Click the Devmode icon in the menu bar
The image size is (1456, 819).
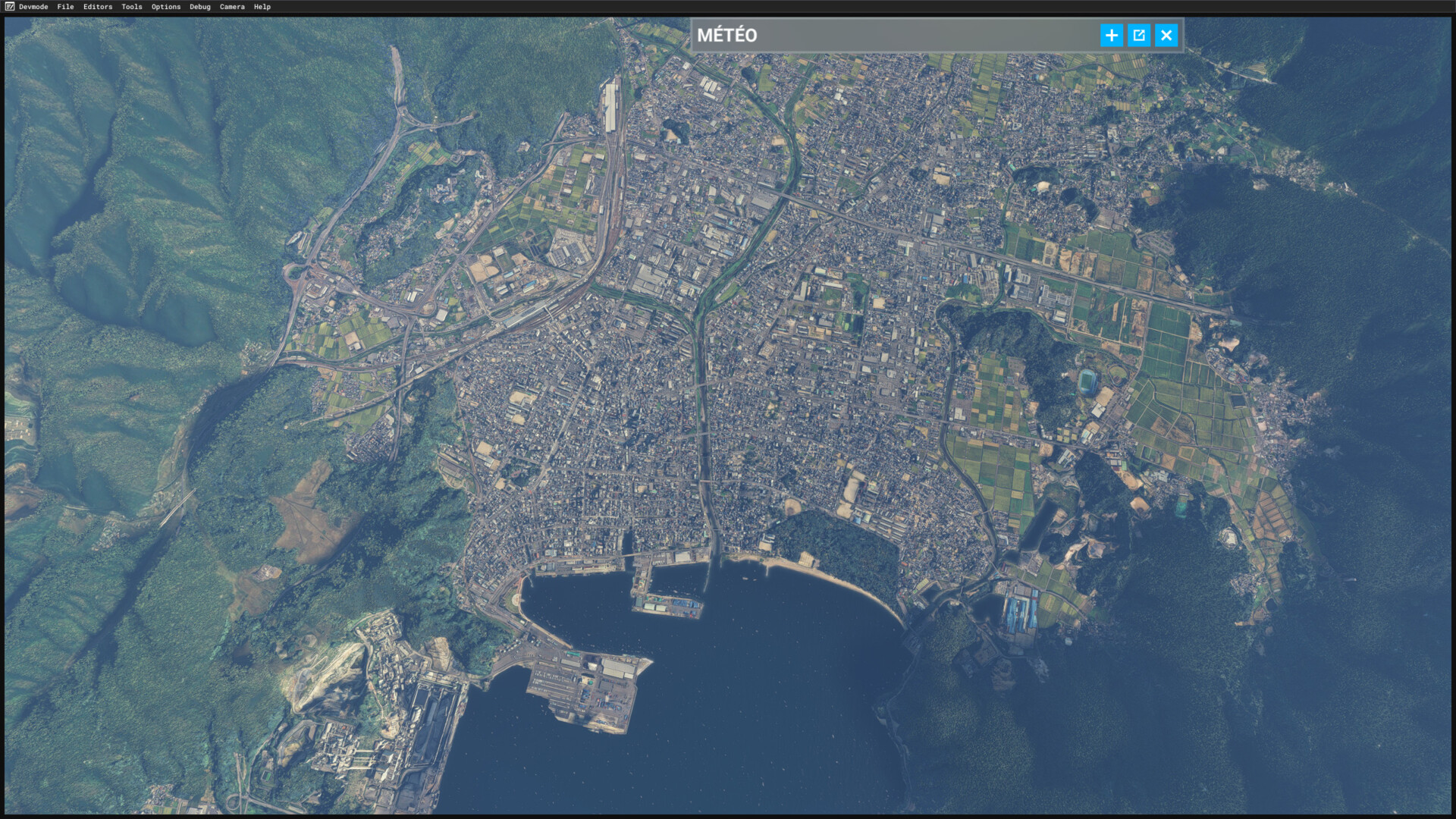tap(9, 6)
